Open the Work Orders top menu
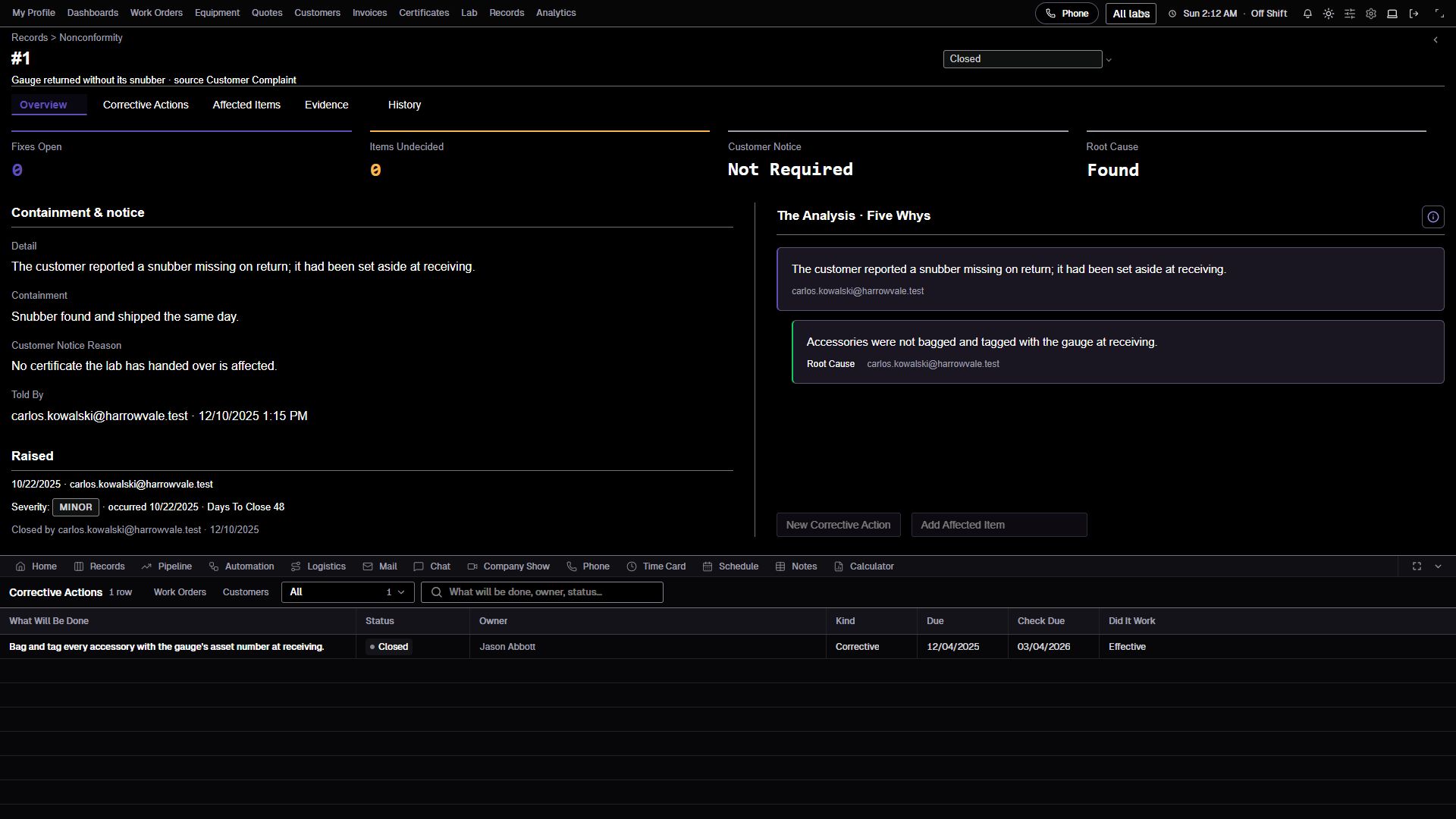The width and height of the screenshot is (1456, 819). click(x=156, y=13)
